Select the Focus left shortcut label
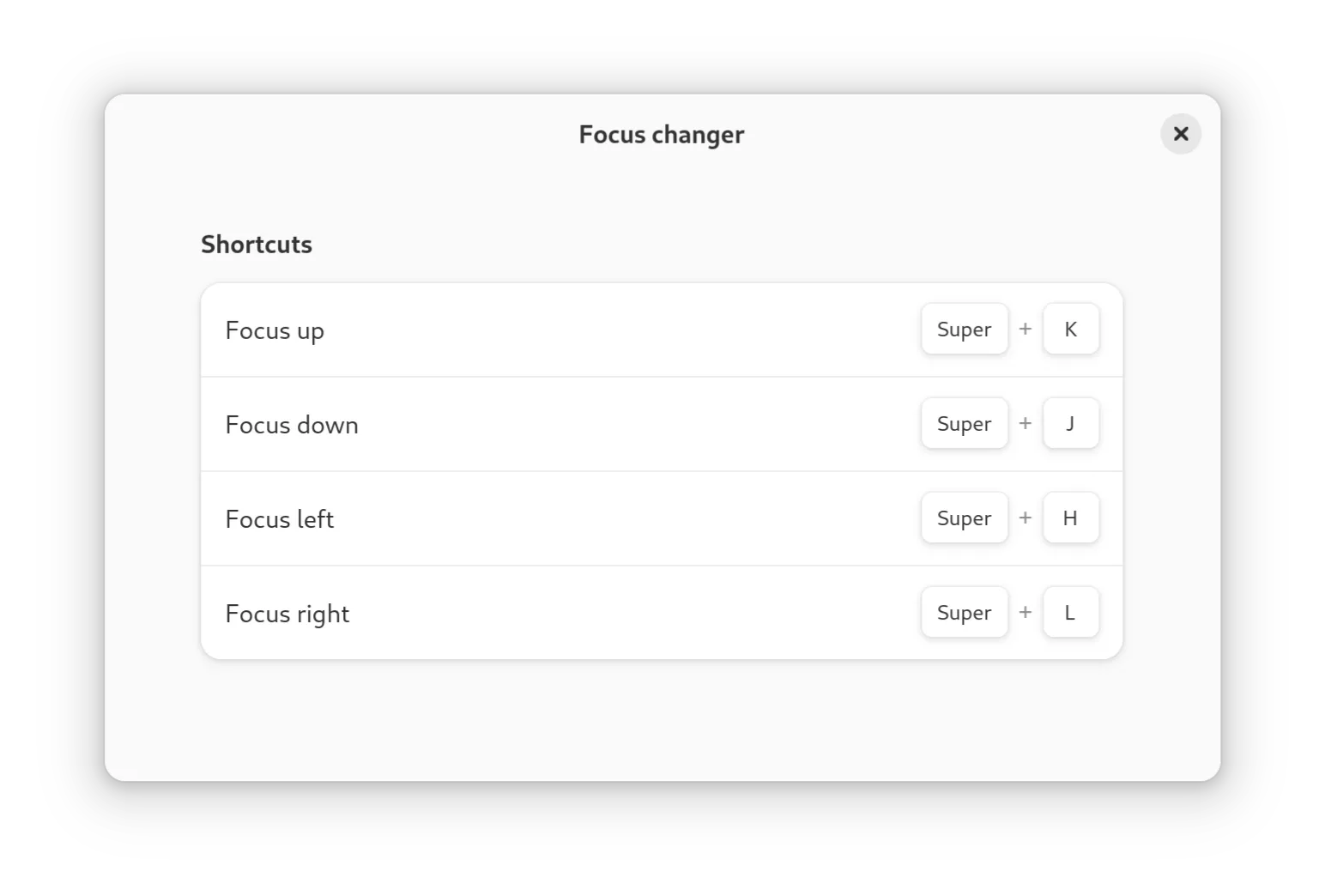1325x896 pixels. [279, 519]
